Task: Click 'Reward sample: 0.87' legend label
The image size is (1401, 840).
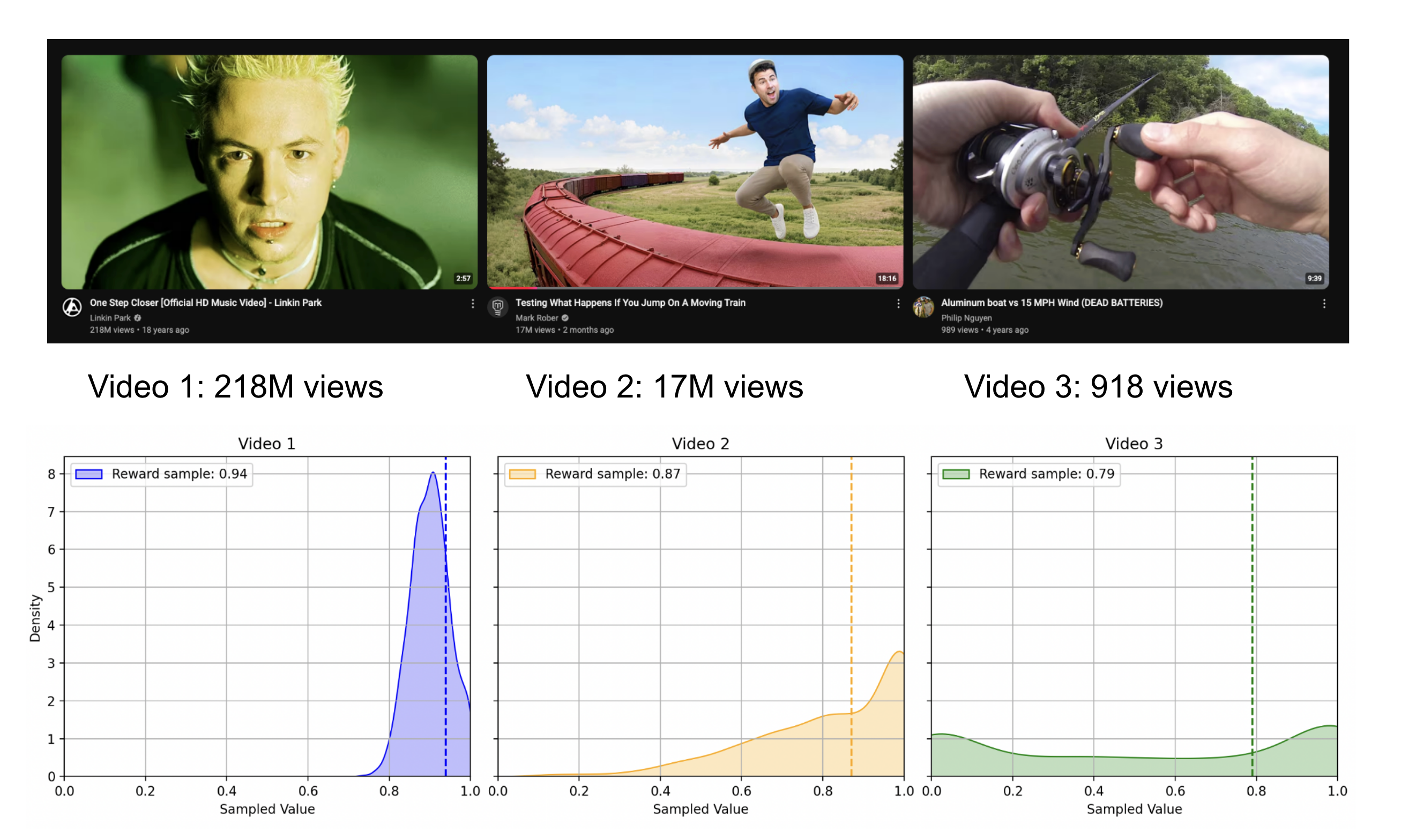Action: 613,474
